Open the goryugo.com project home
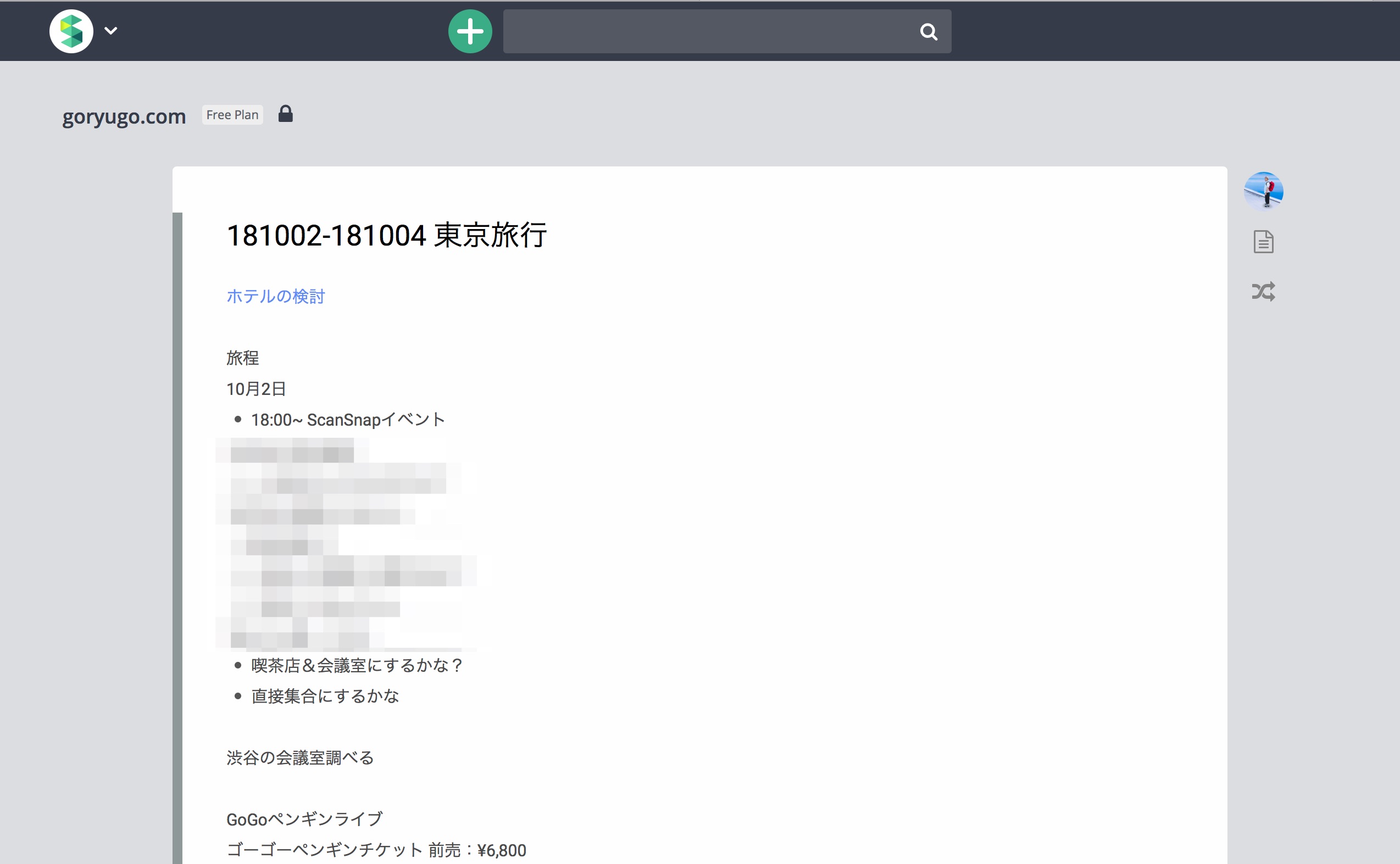This screenshot has height=864, width=1400. tap(124, 116)
